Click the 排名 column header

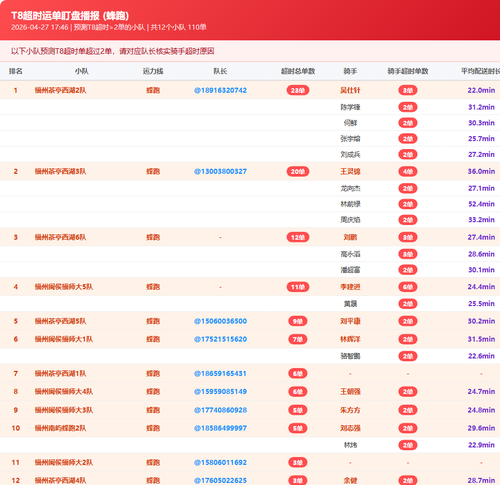click(x=16, y=71)
